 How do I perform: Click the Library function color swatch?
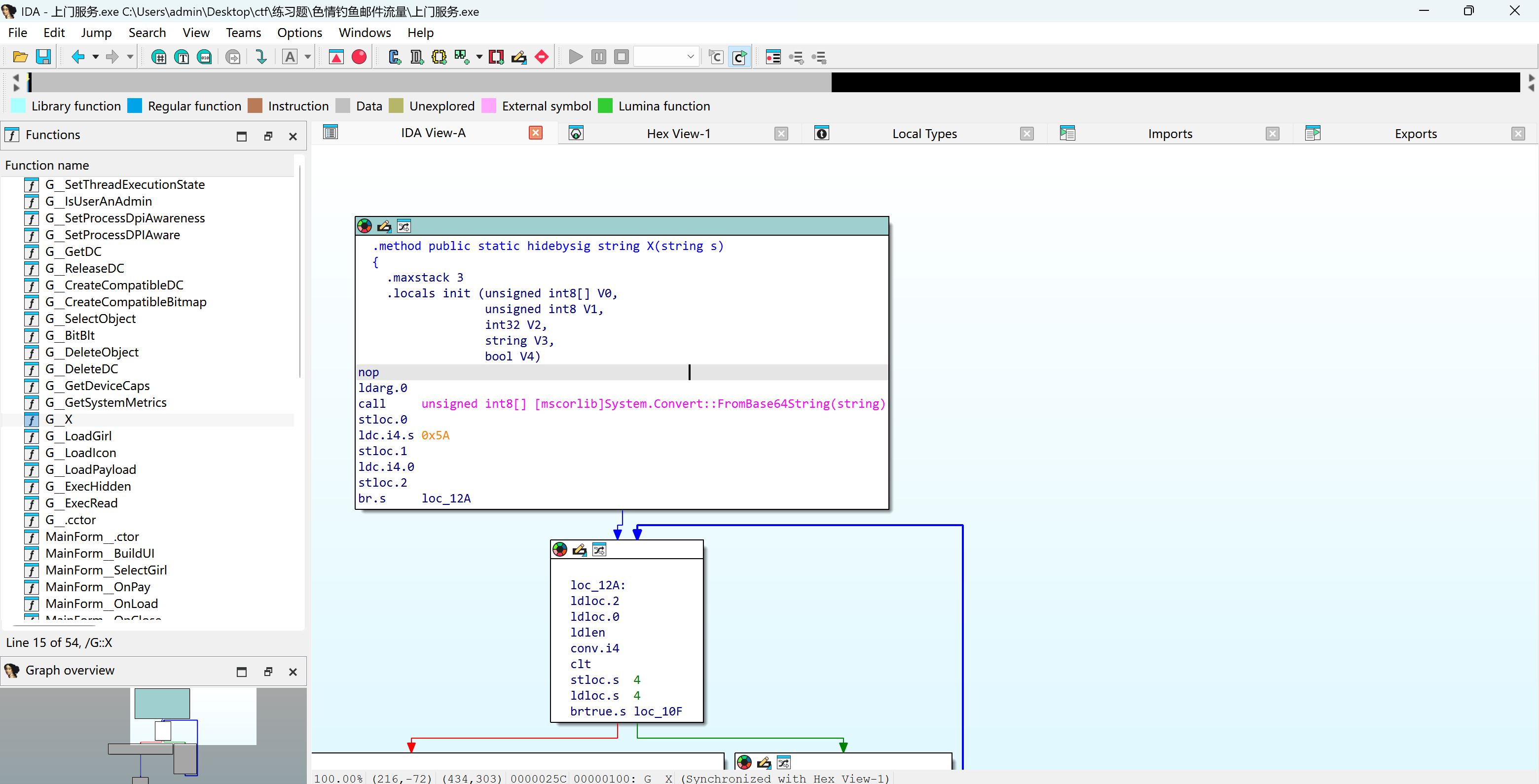coord(19,107)
